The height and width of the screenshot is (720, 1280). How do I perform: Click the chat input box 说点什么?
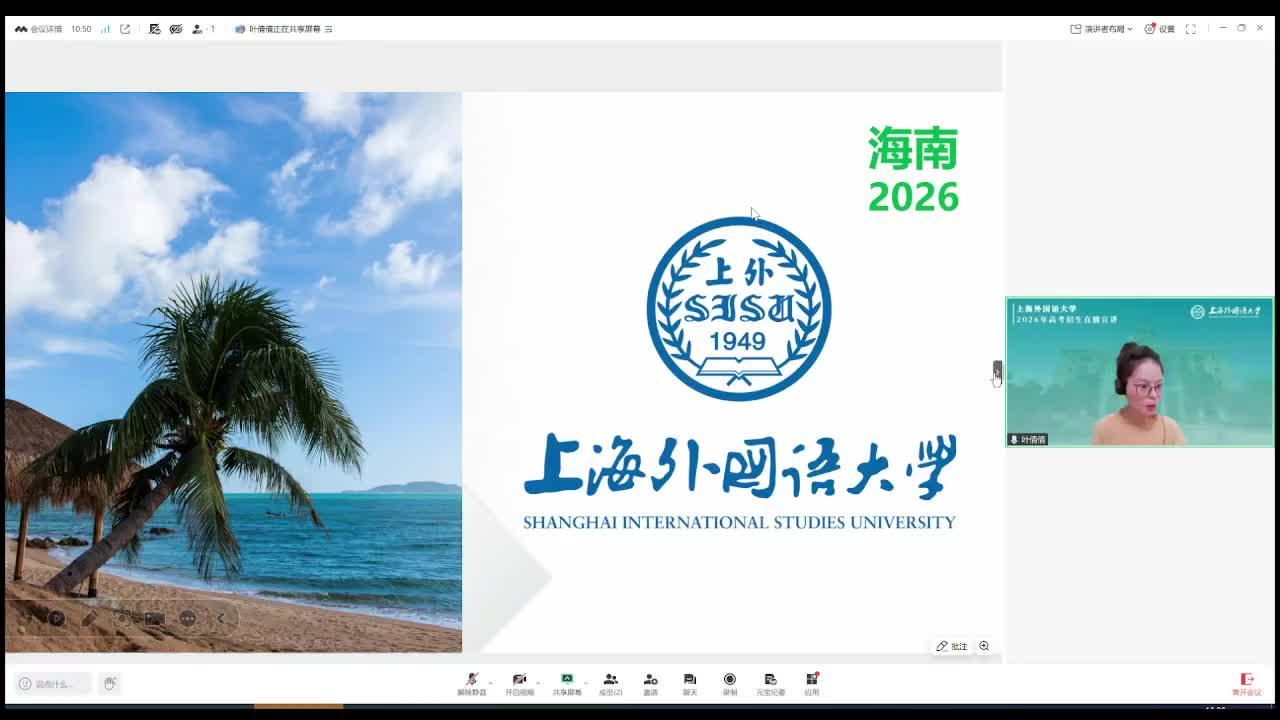tap(53, 684)
